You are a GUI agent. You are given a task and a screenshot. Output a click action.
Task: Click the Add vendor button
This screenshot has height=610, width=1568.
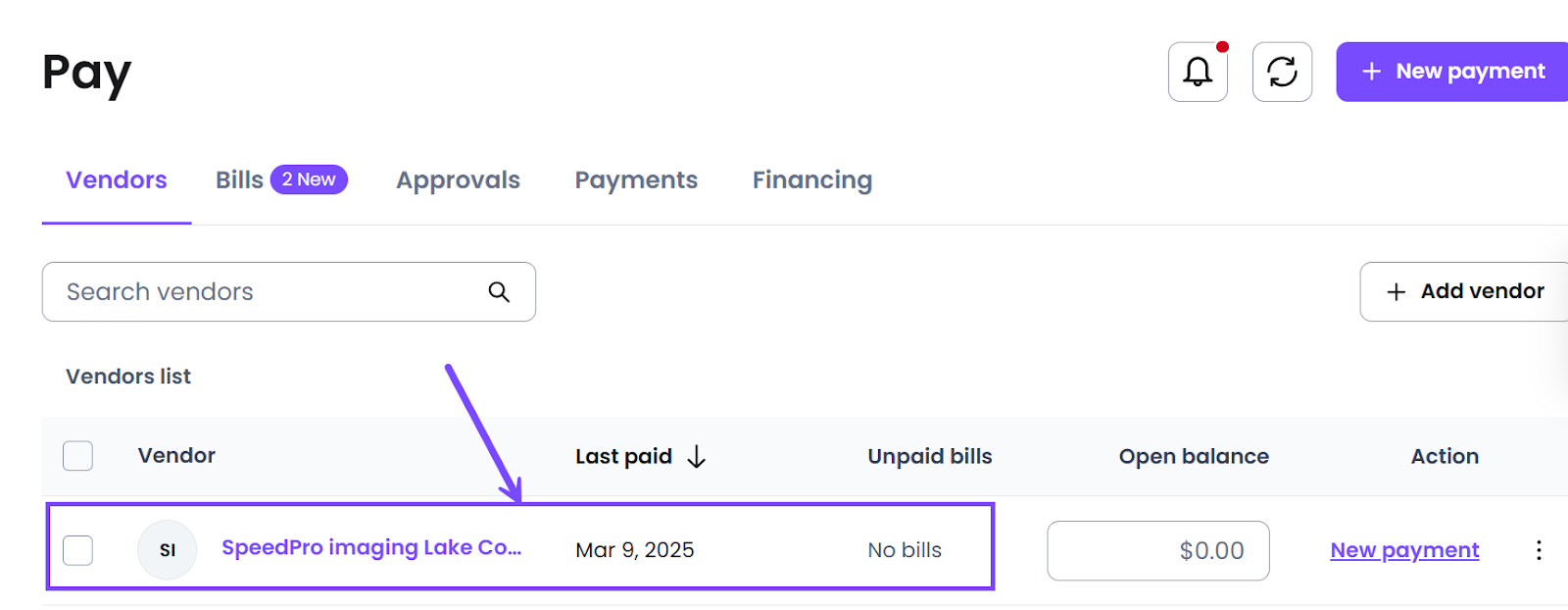pos(1464,292)
